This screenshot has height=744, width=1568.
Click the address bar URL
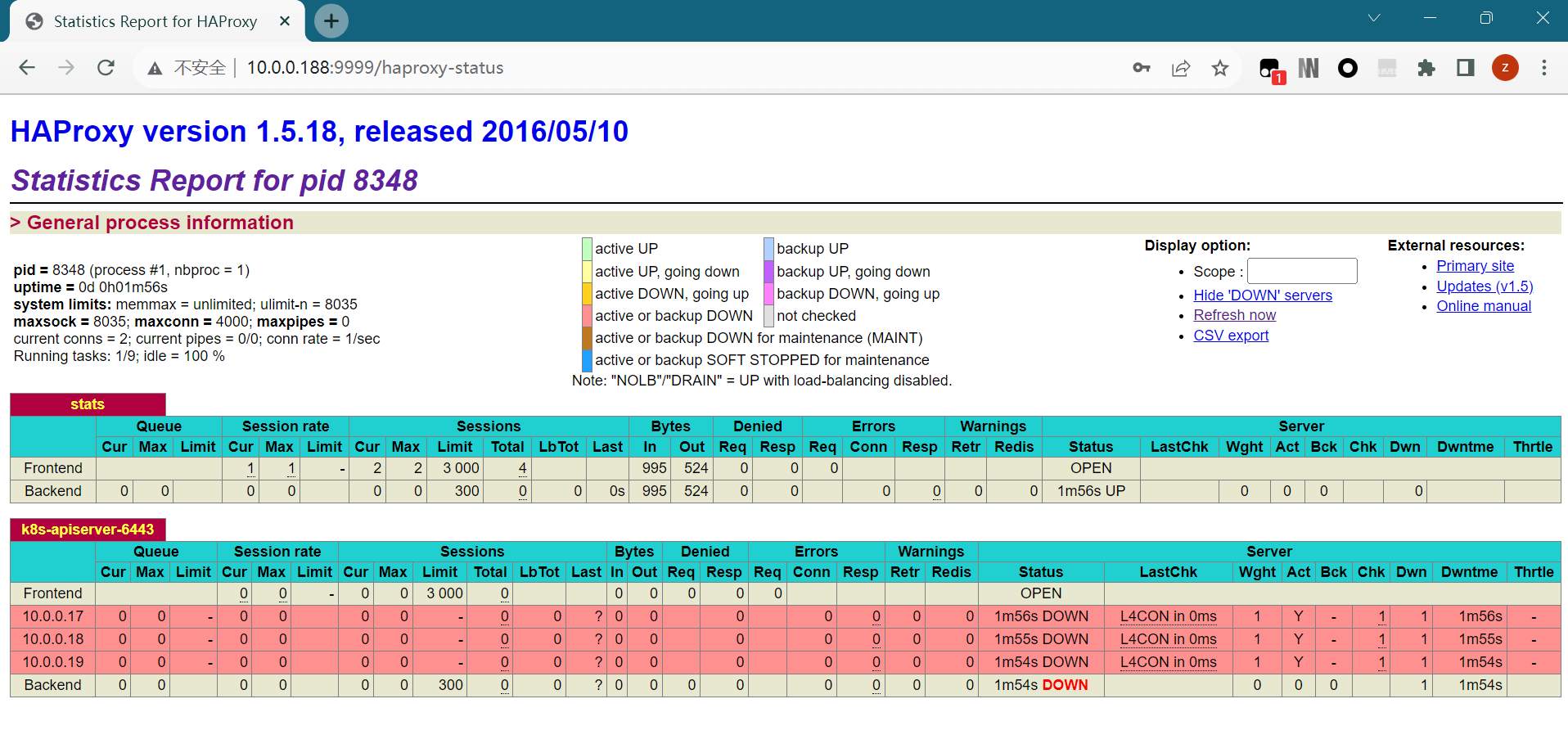coord(375,68)
